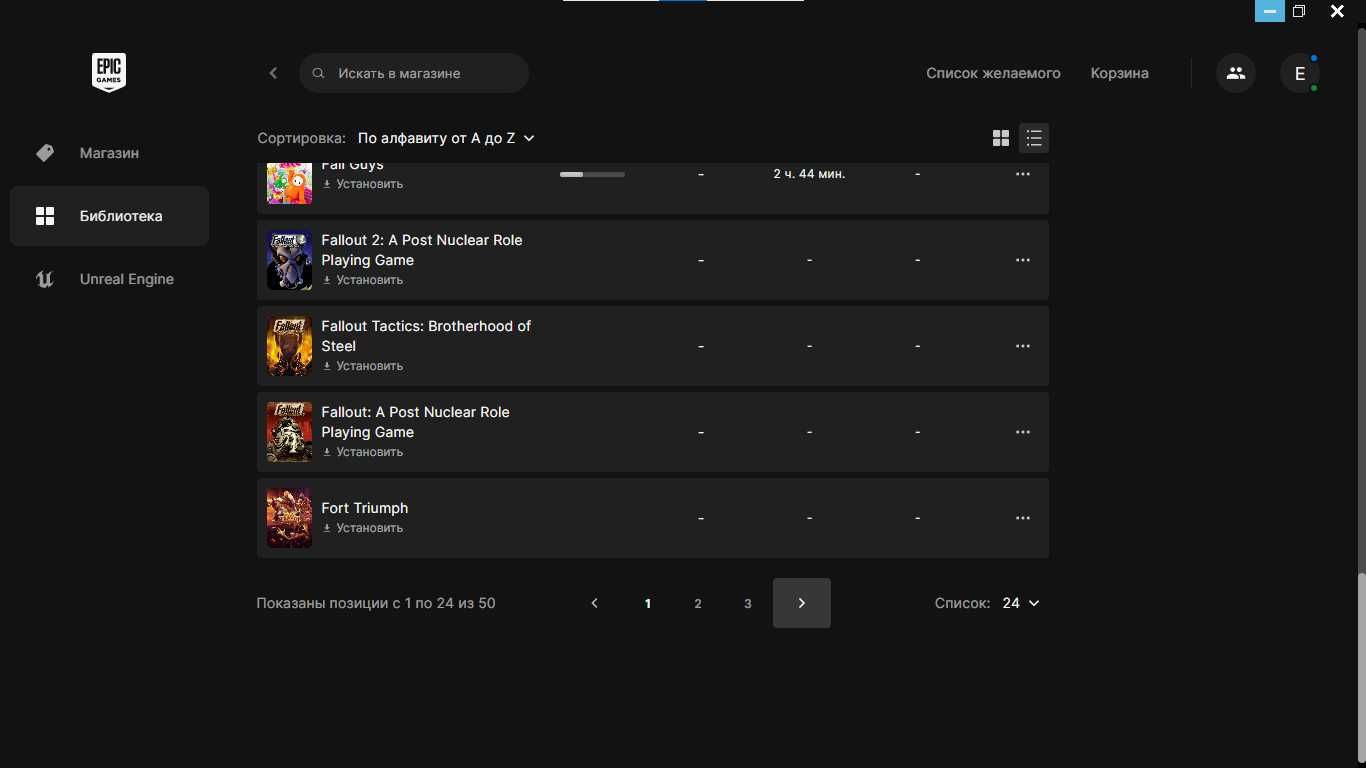Click the Epic Games logo
Viewport: 1366px width, 768px height.
[109, 73]
